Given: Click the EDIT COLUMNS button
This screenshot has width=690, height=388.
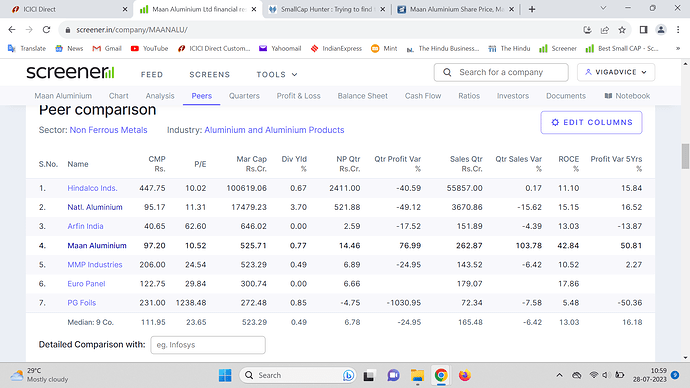Looking at the screenshot, I should tap(591, 122).
